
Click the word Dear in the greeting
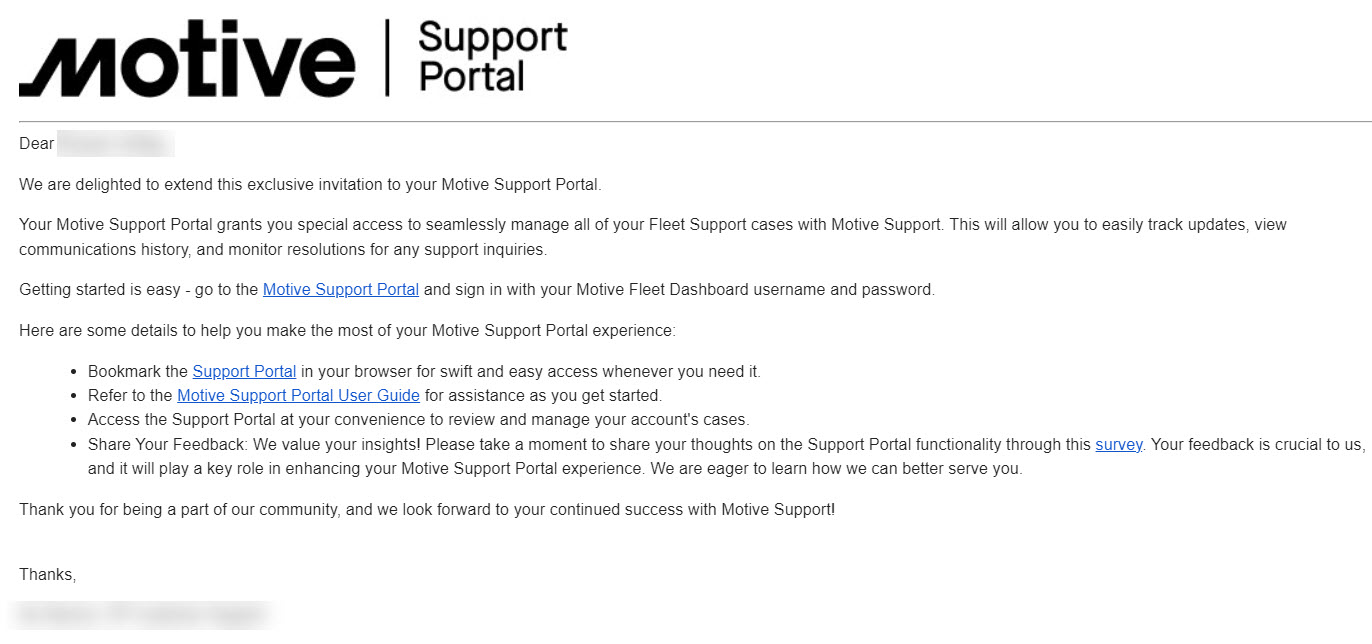pos(37,144)
